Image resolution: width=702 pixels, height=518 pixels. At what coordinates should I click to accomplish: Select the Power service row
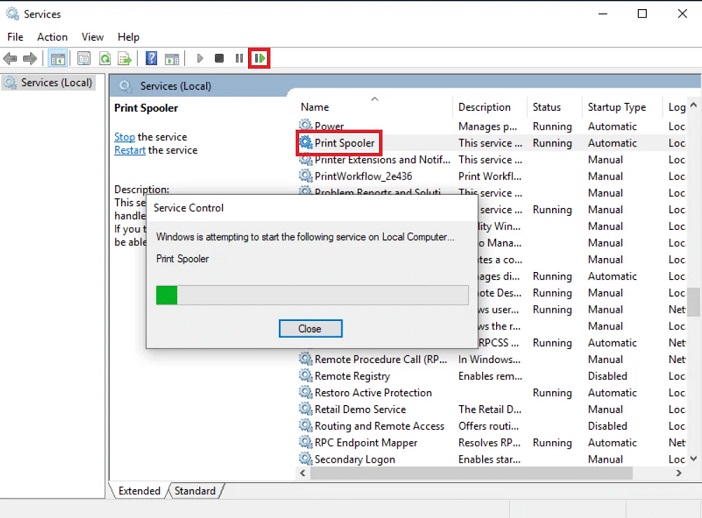[x=492, y=126]
